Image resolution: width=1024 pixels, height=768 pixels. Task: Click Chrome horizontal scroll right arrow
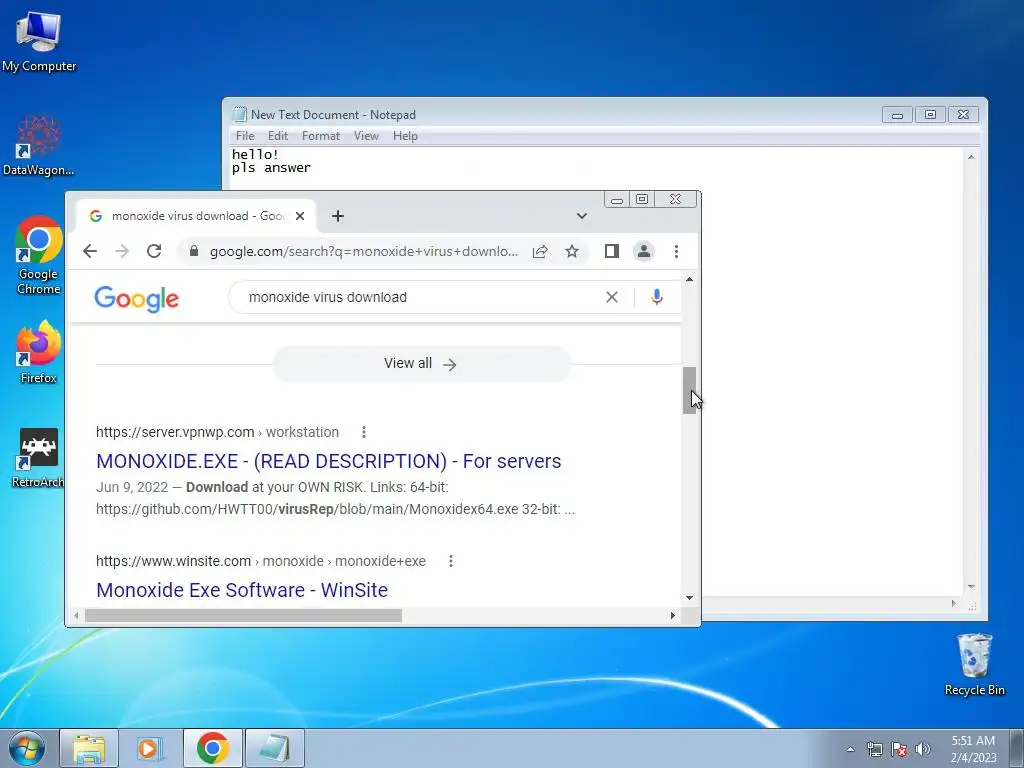(673, 615)
